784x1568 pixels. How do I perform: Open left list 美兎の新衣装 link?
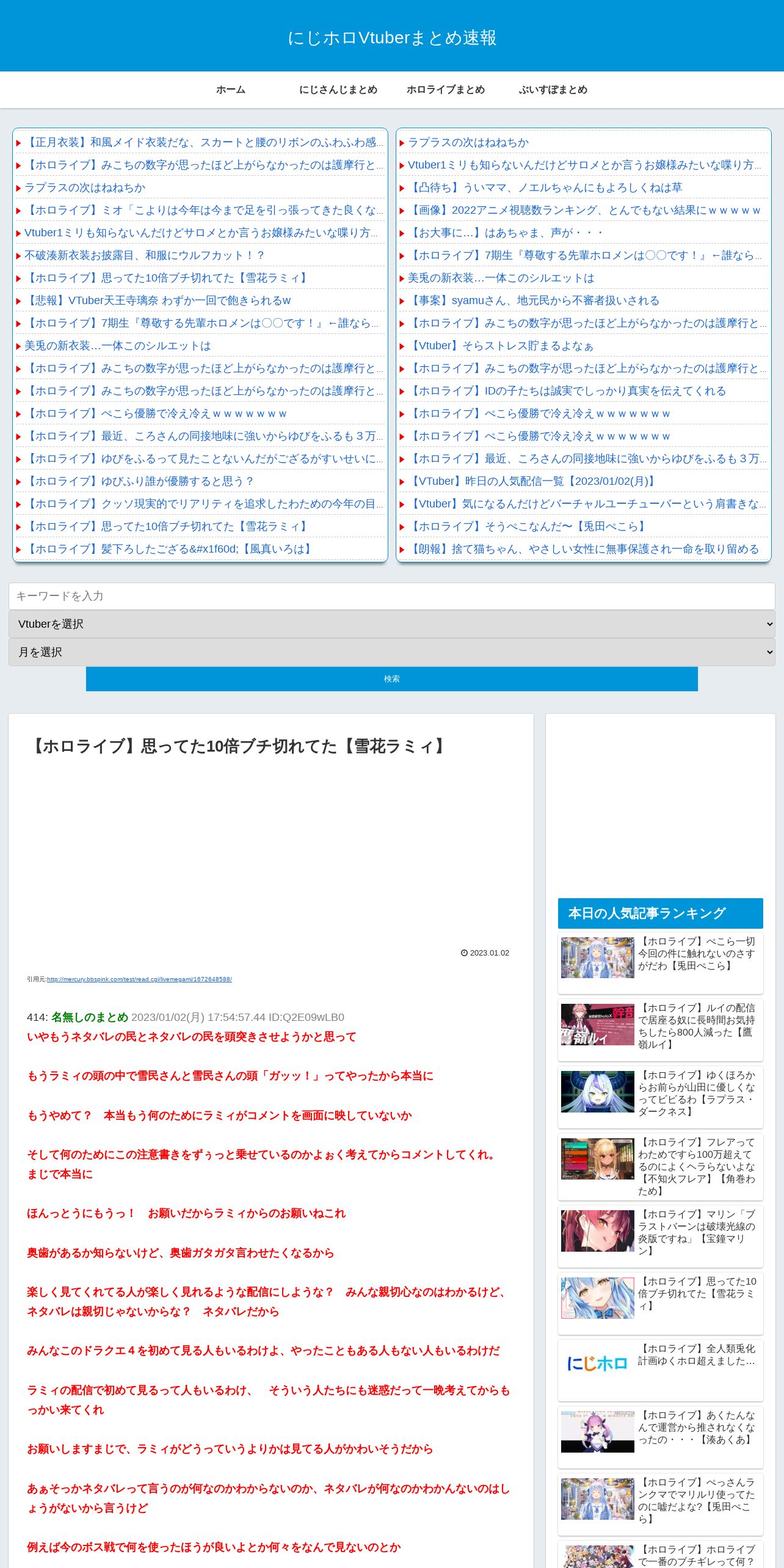[x=117, y=346]
